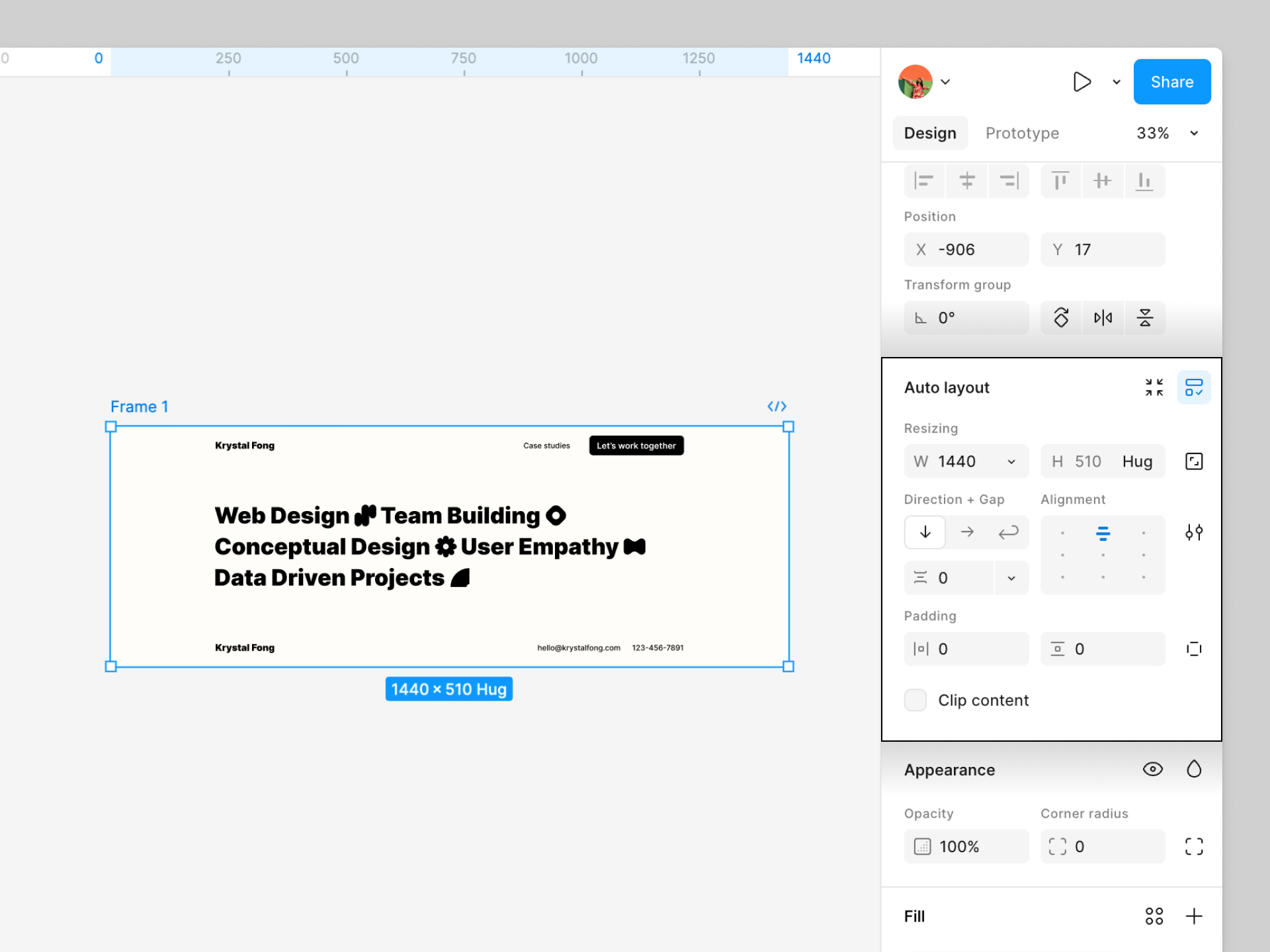Click the Opacity 100% input field
Viewport: 1270px width, 952px height.
(966, 847)
